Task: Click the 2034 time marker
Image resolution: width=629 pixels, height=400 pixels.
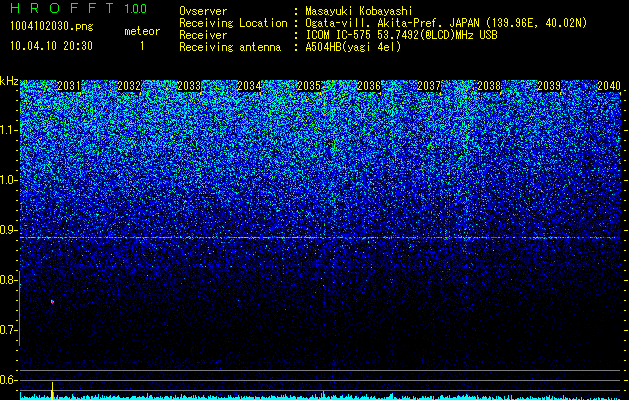Action: [x=249, y=86]
